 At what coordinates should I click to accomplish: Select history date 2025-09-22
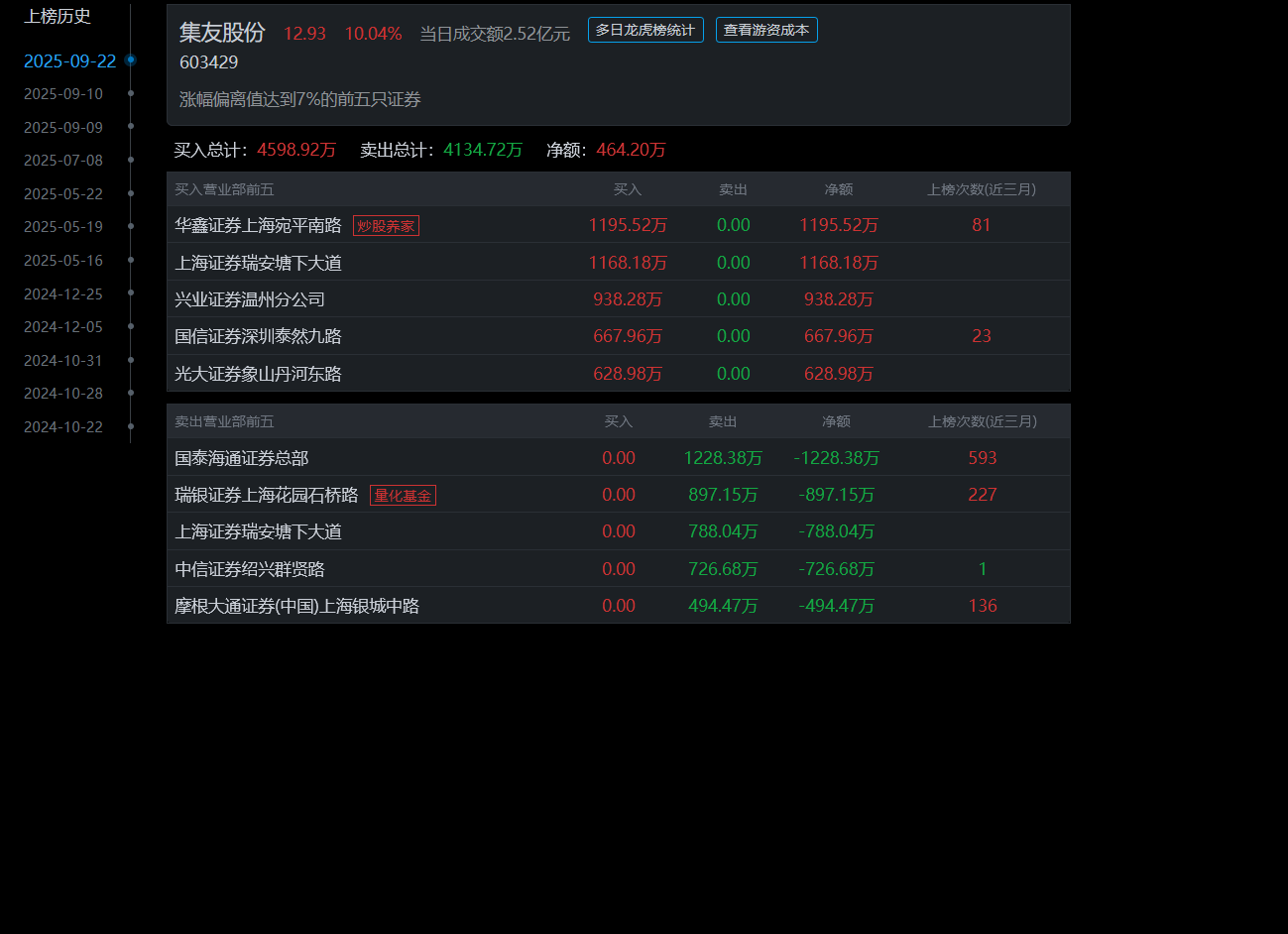(x=69, y=60)
